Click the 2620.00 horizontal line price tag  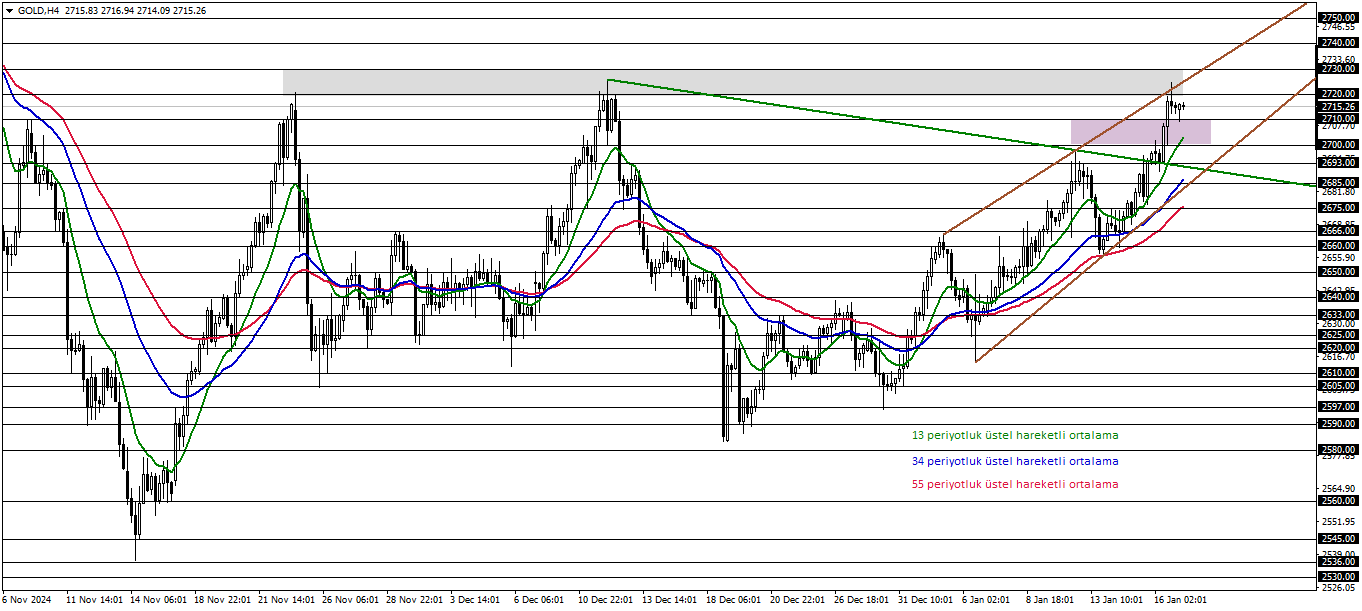pos(1338,348)
